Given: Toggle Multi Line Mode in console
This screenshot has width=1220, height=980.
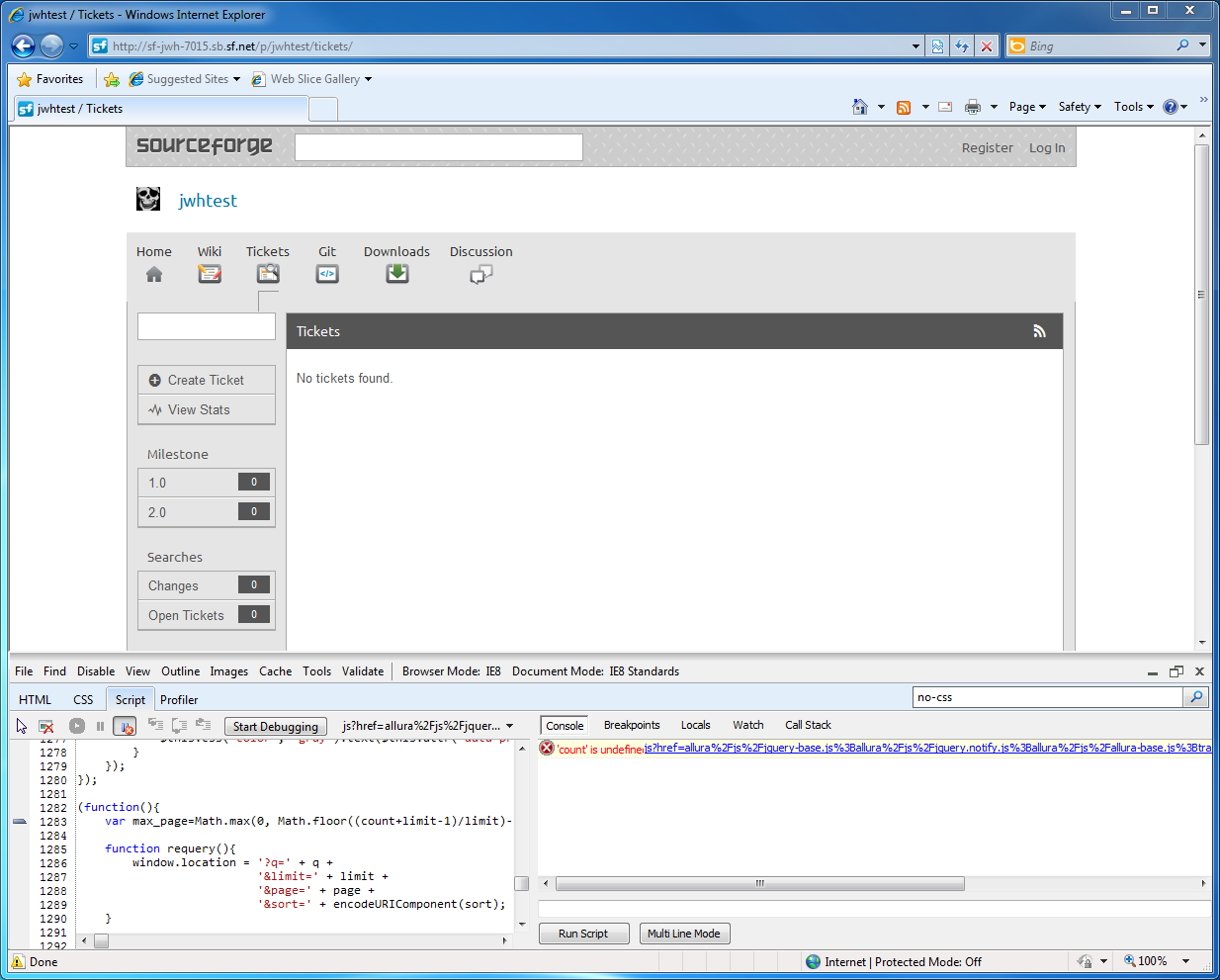Looking at the screenshot, I should coord(683,934).
